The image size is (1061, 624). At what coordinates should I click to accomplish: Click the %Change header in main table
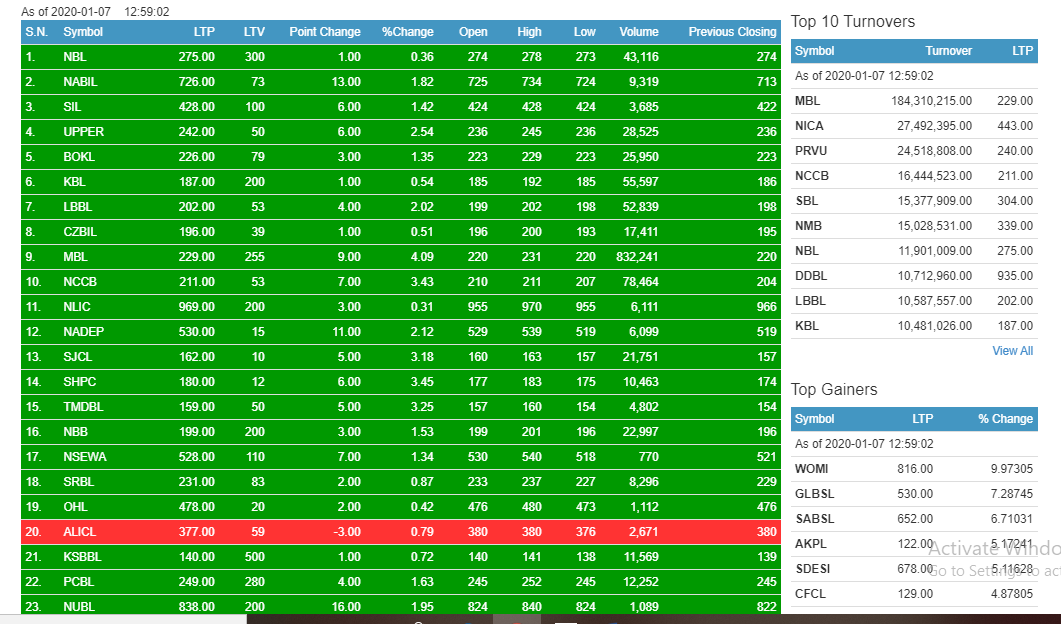[x=407, y=32]
